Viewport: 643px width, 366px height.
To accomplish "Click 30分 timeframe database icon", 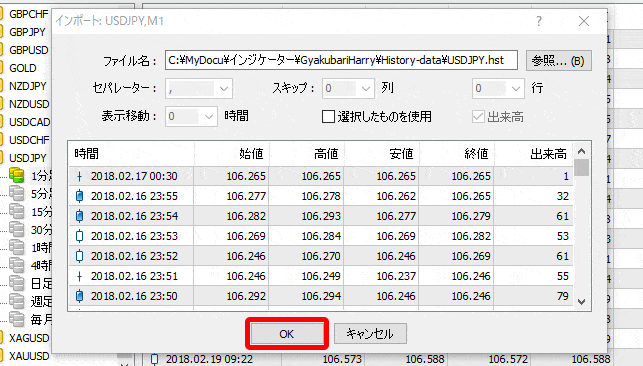I will [x=17, y=230].
